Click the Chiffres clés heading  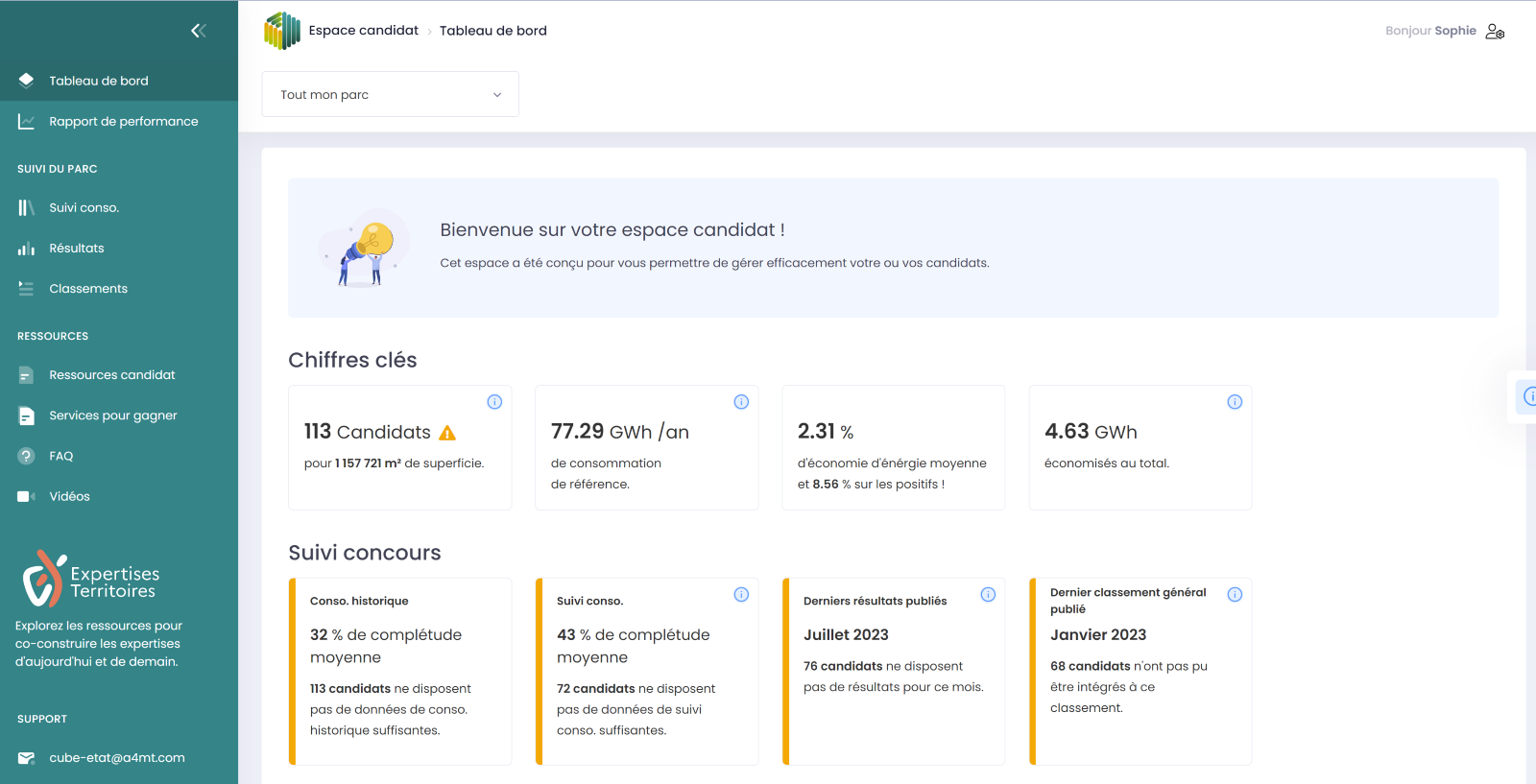tap(352, 360)
